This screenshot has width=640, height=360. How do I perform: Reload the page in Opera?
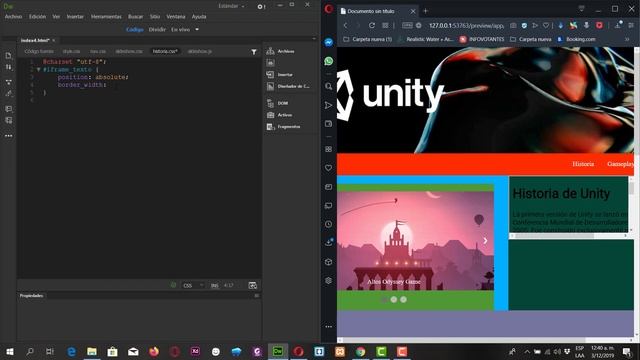coord(372,25)
